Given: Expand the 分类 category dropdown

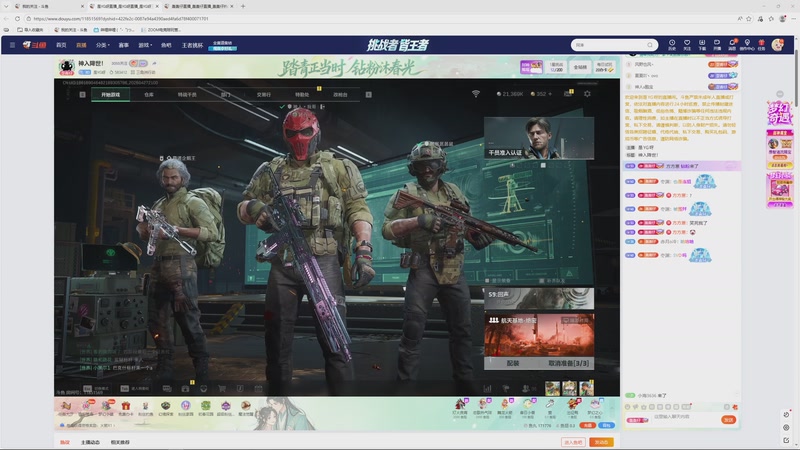Looking at the screenshot, I should tap(103, 45).
